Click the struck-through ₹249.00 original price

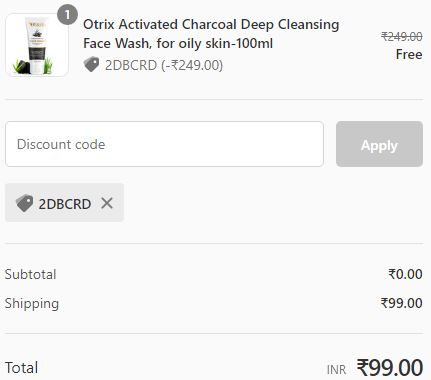402,37
